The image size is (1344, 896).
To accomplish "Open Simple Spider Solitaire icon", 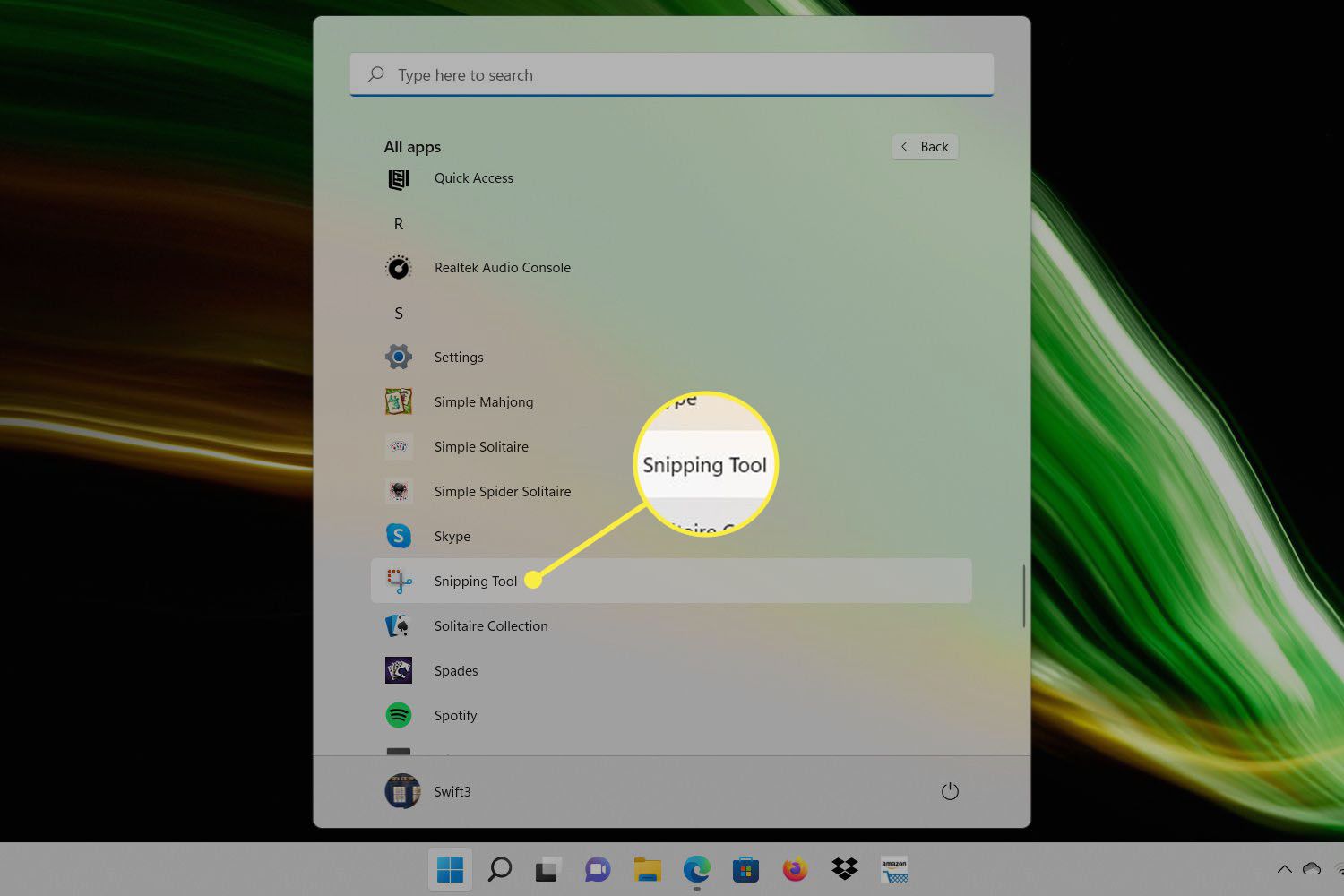I will click(x=399, y=491).
